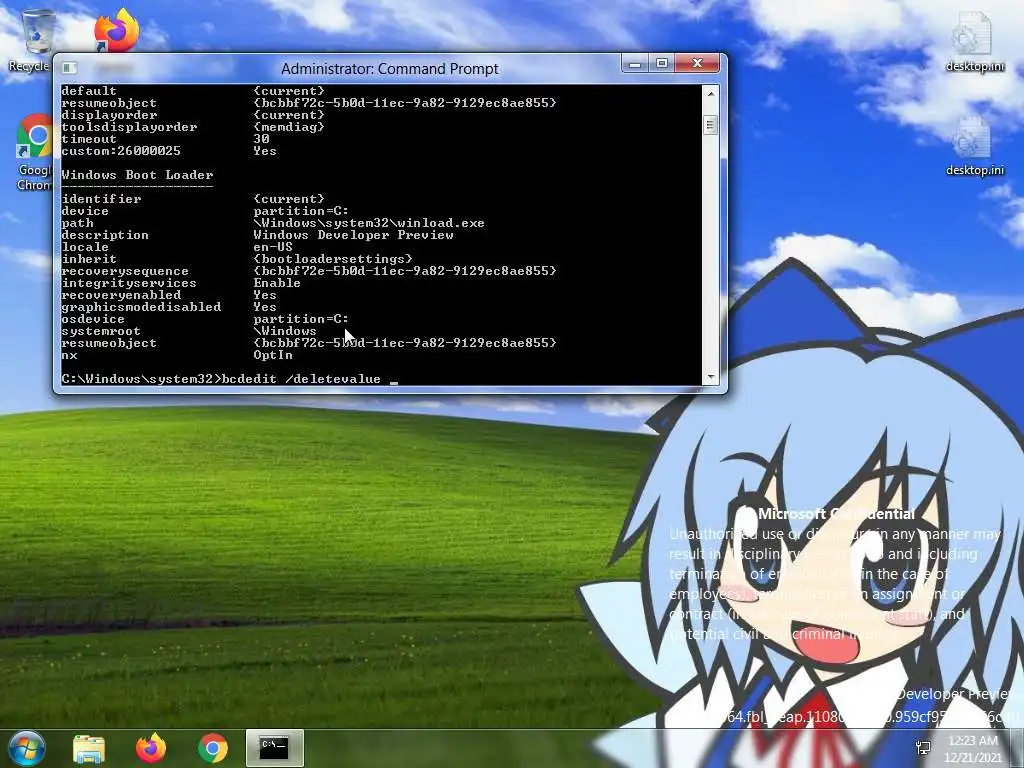Click the 'en-US' locale value
Viewport: 1024px width, 768px height.
[273, 247]
